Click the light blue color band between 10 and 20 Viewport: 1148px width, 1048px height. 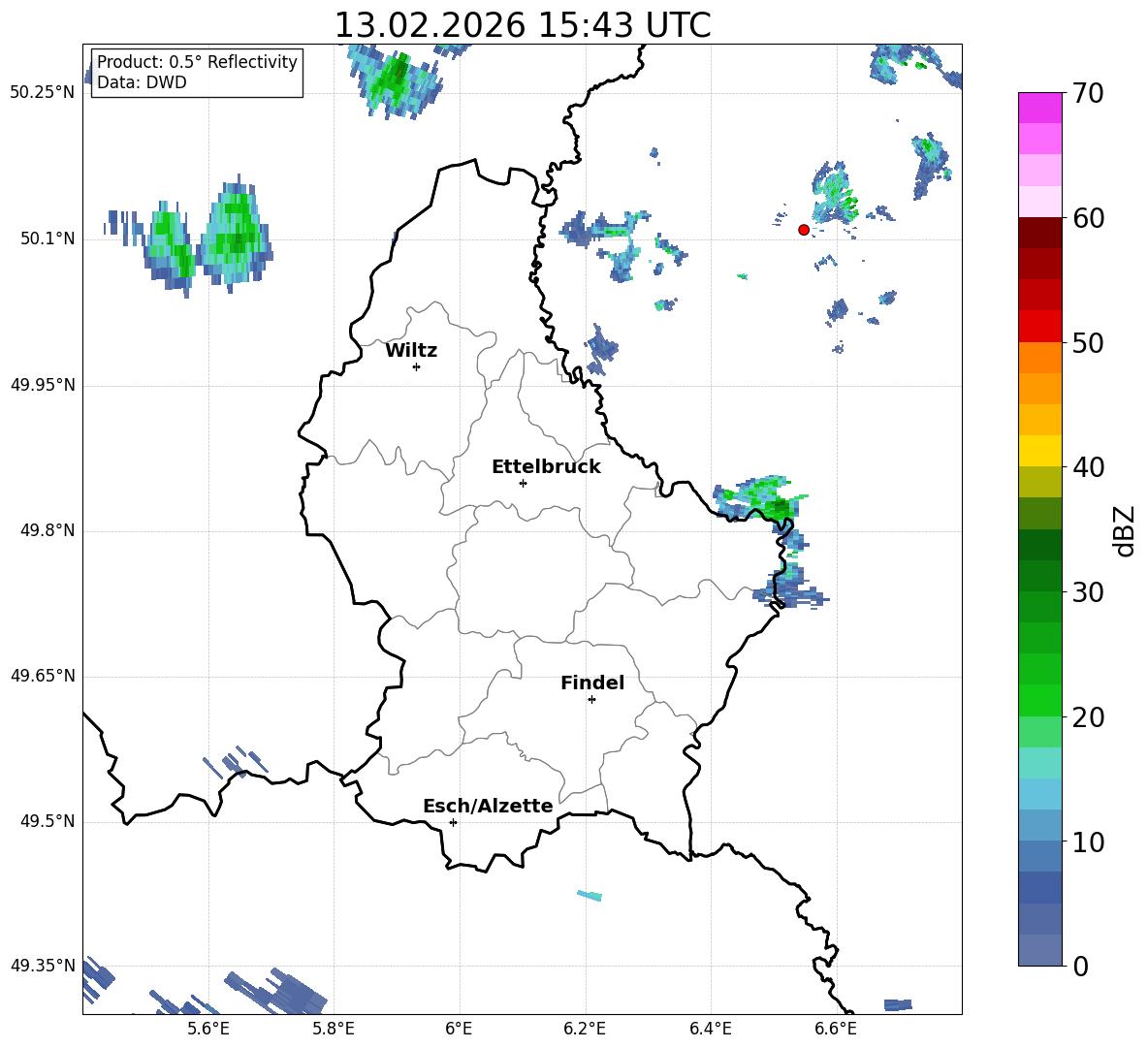[1039, 794]
